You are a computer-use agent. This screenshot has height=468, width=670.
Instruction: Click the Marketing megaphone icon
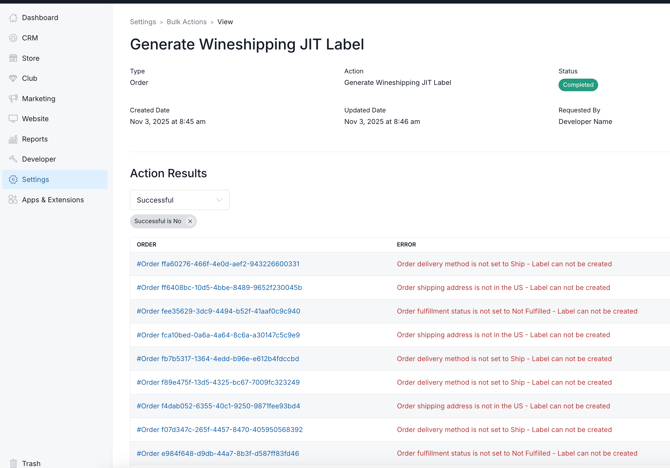(x=13, y=99)
